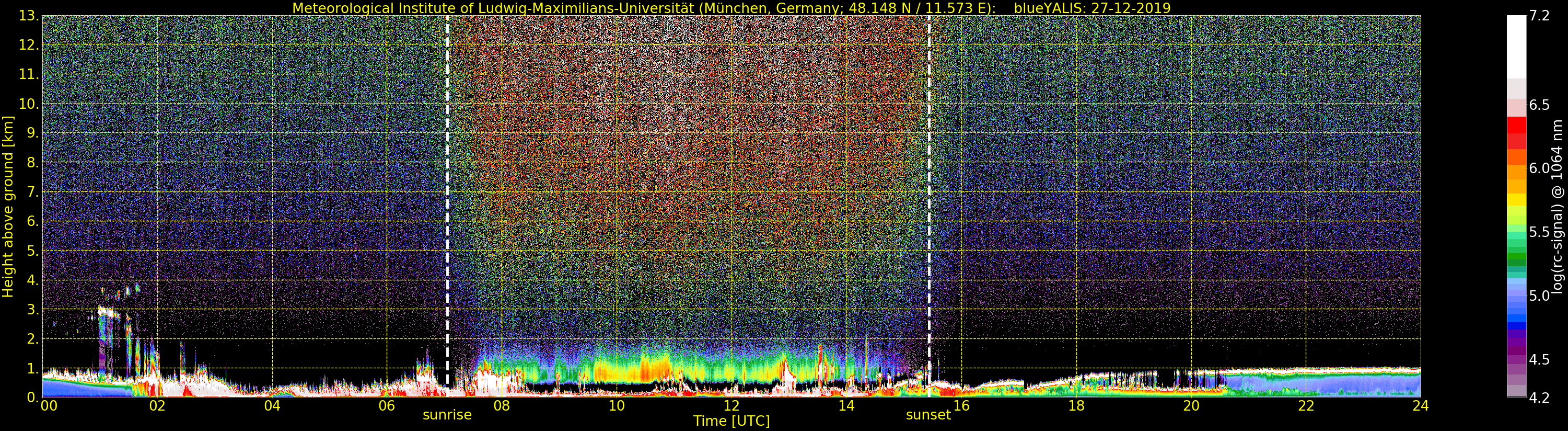Click the colorbar tick label '6.0'

click(1539, 168)
